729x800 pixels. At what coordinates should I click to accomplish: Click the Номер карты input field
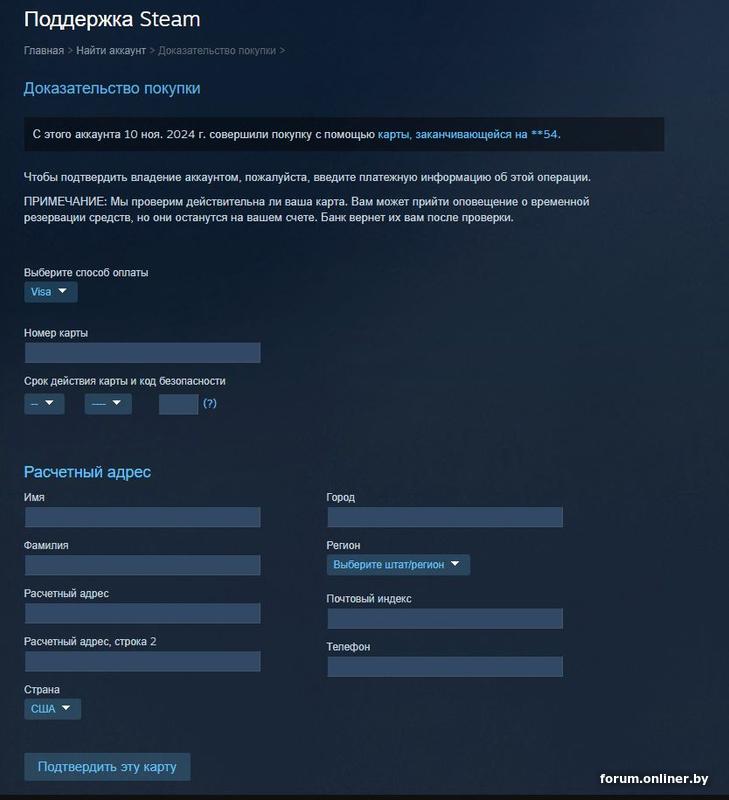pos(143,353)
